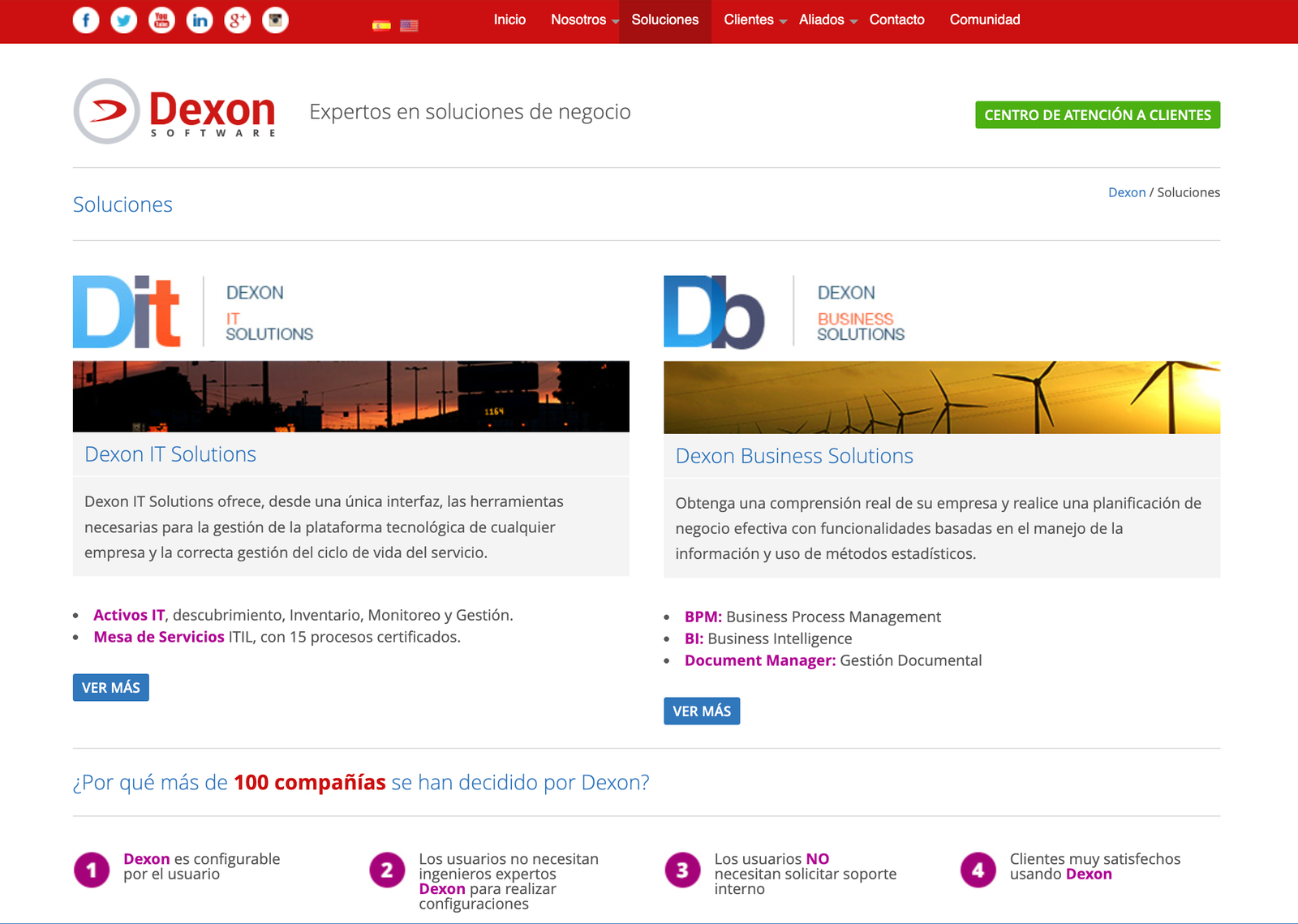The image size is (1298, 924).
Task: Click the wind turbines banner image
Action: click(x=942, y=398)
